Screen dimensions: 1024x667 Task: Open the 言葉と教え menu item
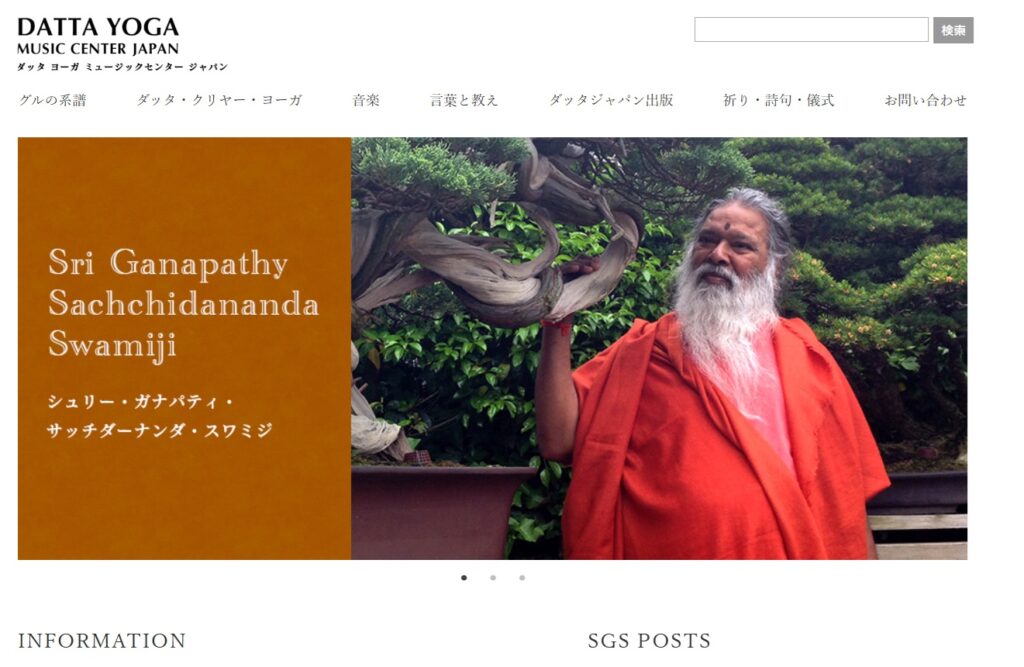[x=464, y=100]
